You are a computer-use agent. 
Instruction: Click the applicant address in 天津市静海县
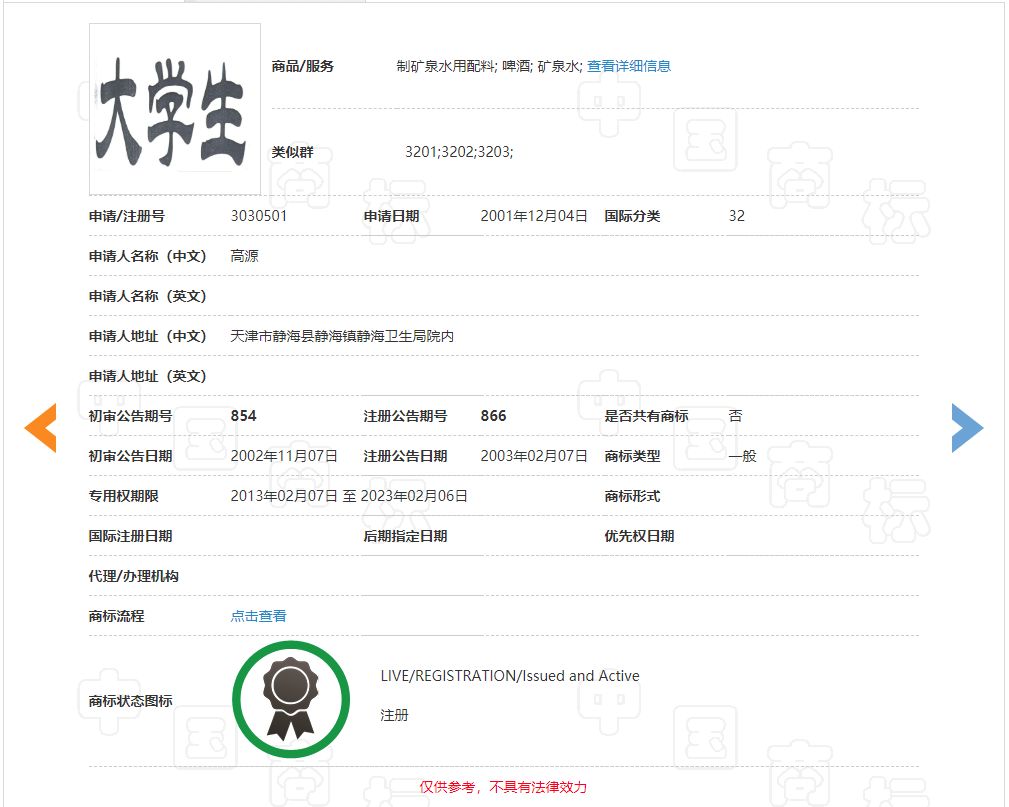tap(342, 336)
